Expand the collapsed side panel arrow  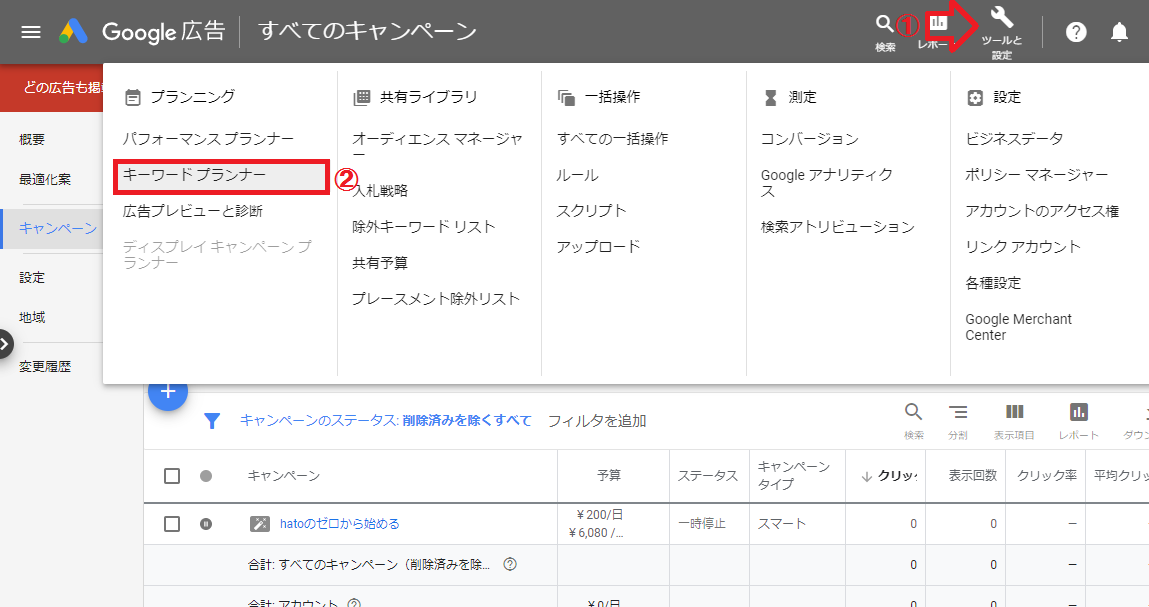5,343
